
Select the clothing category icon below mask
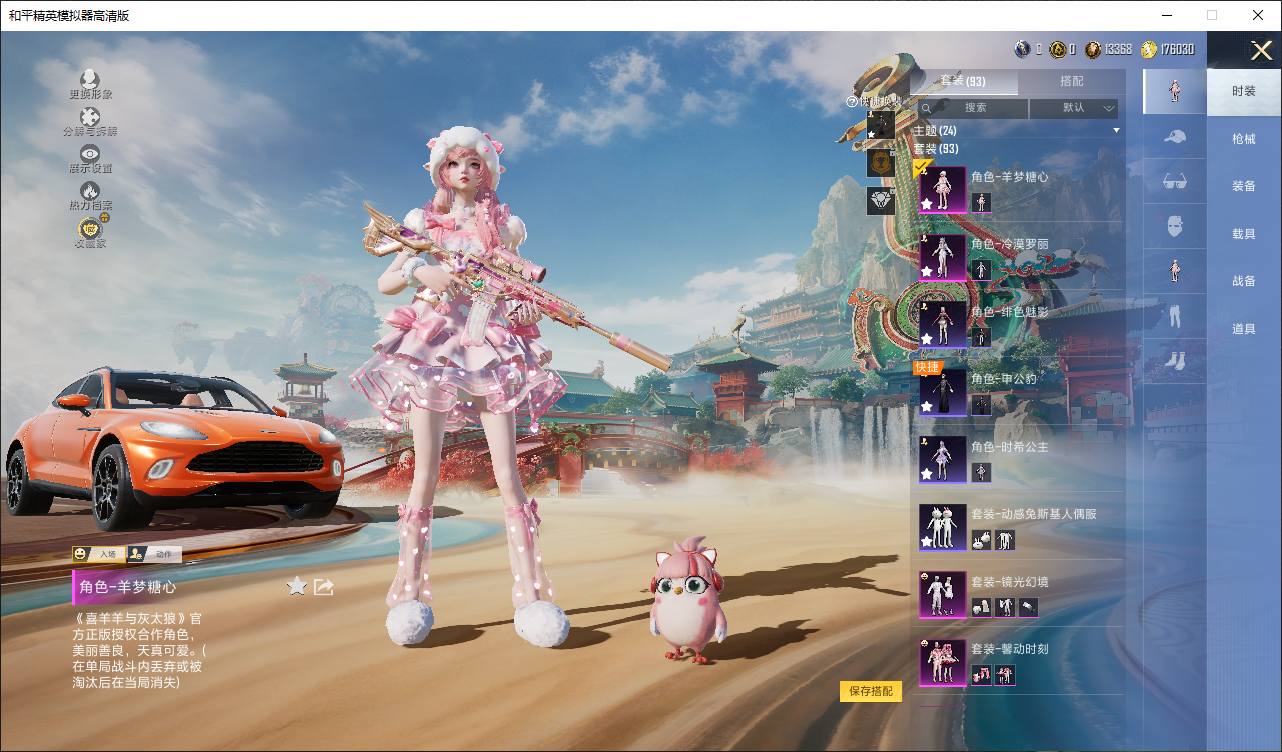pyautogui.click(x=1175, y=271)
